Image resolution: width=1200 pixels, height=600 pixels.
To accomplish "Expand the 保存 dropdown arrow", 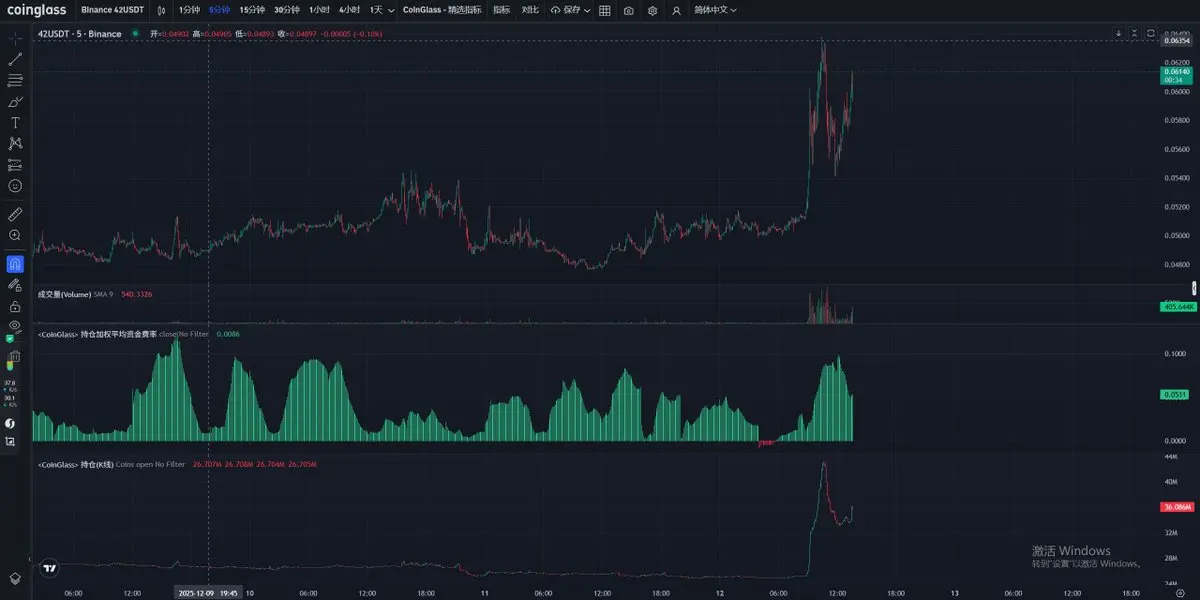I will click(586, 10).
